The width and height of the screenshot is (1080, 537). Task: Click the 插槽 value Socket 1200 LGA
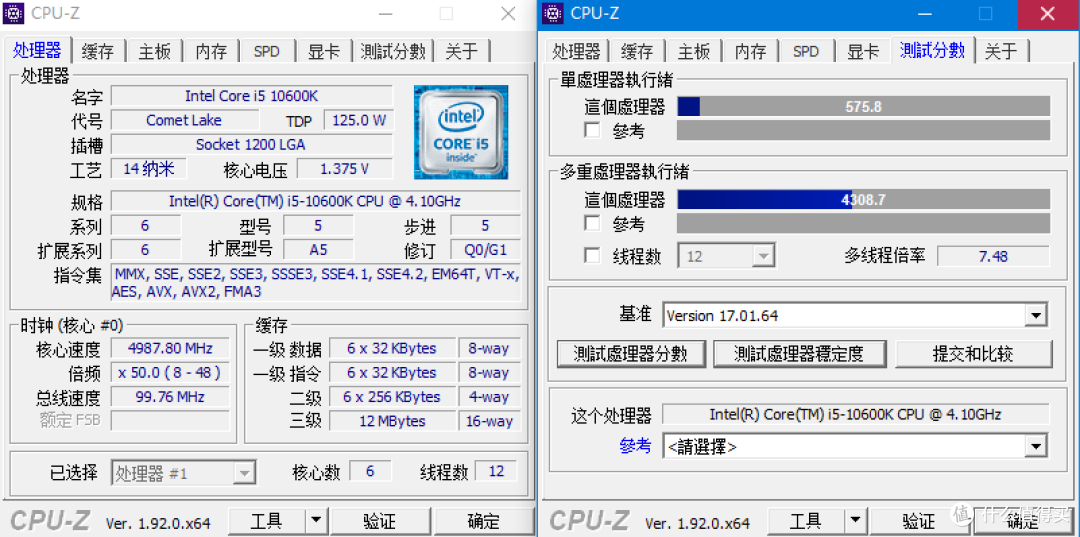(251, 145)
